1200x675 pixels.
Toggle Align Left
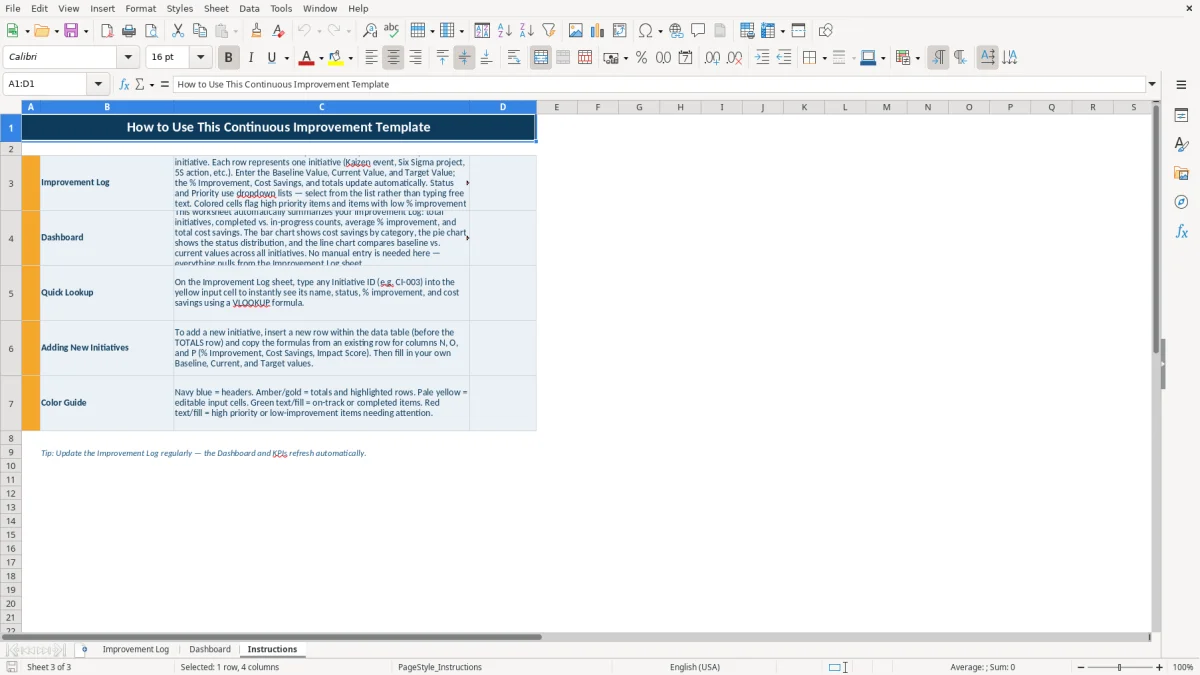372,58
